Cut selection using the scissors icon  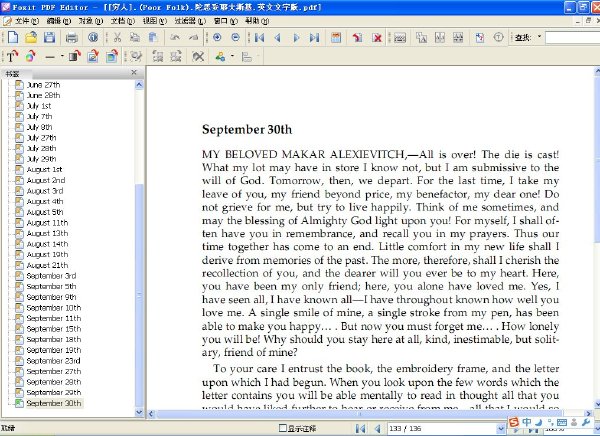click(x=117, y=38)
